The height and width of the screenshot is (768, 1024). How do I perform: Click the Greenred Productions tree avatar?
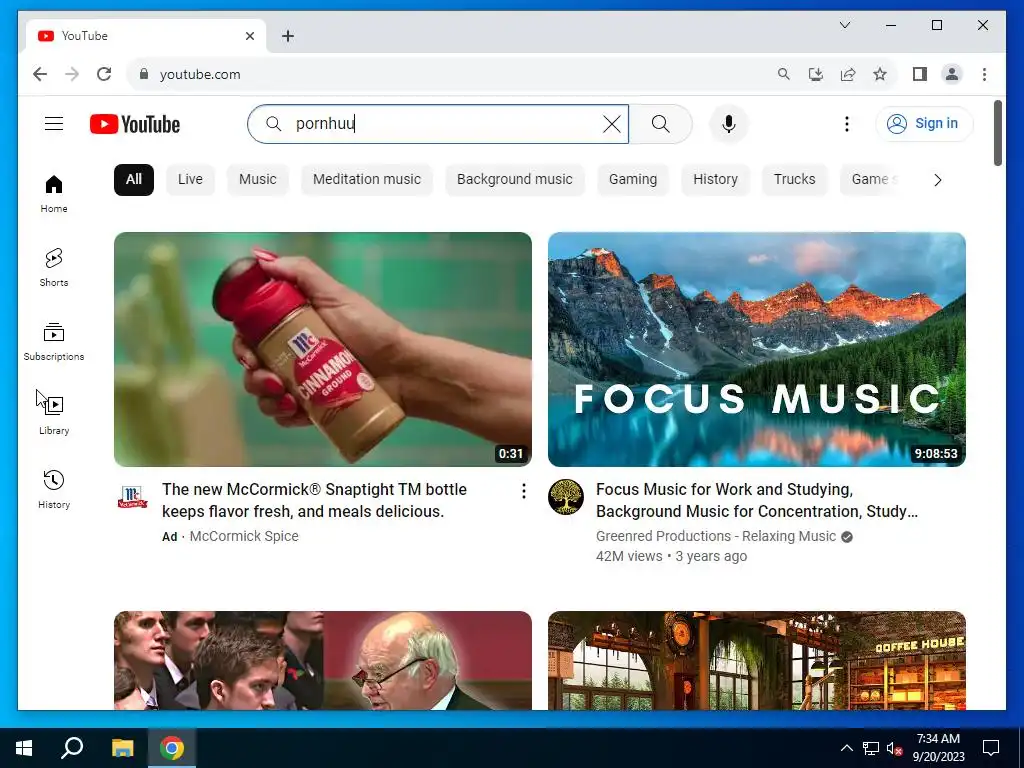[566, 497]
